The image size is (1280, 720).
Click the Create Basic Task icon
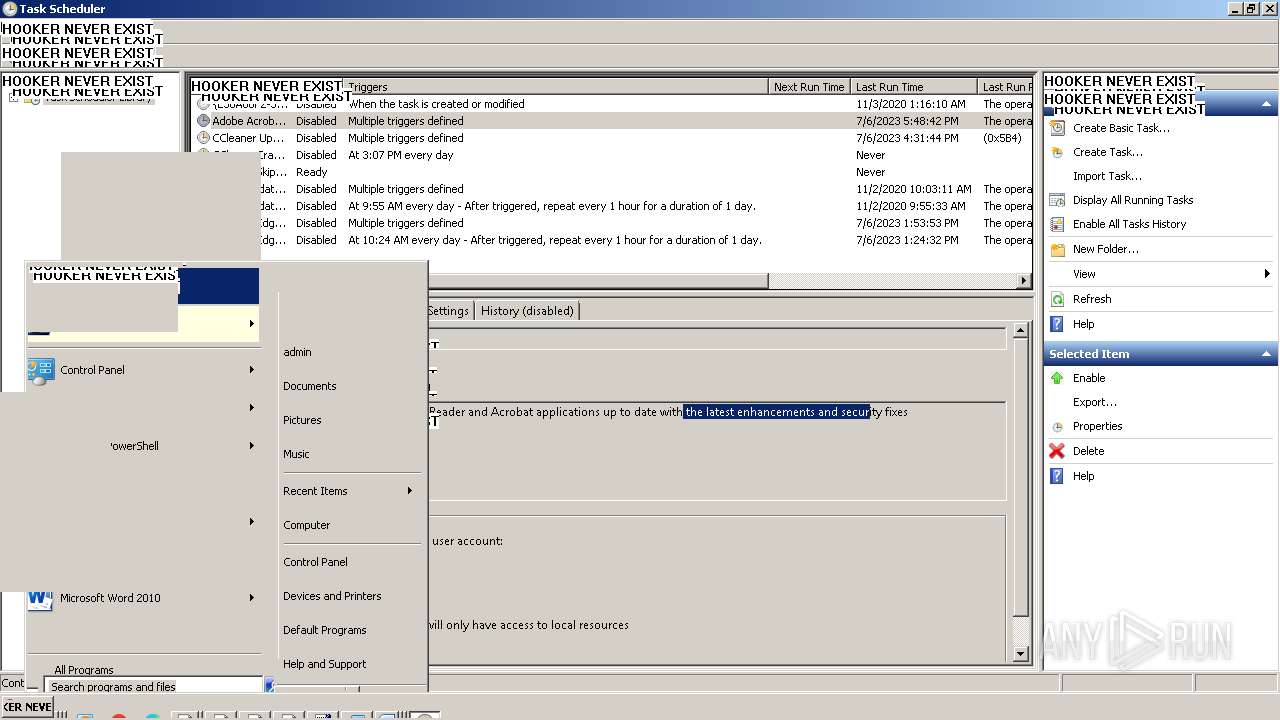(1057, 128)
